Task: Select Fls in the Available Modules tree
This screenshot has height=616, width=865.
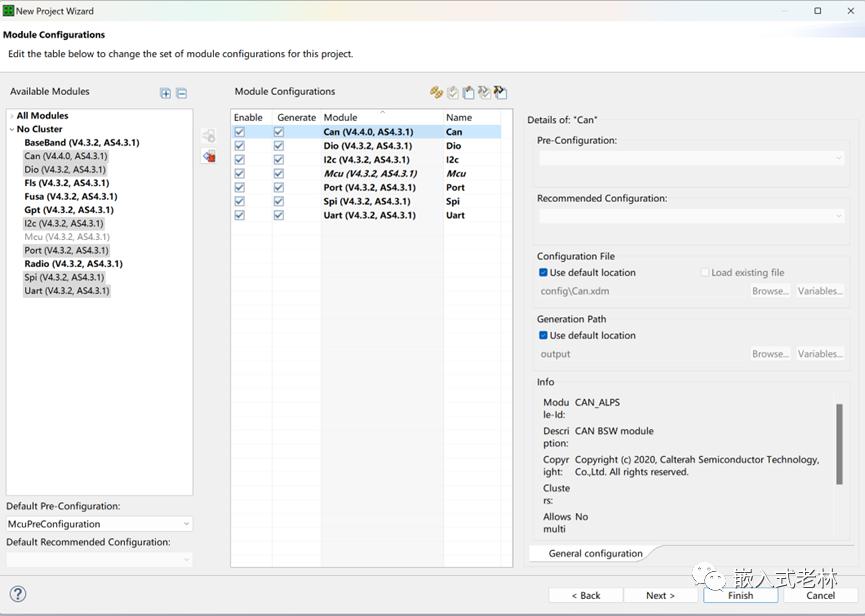Action: [x=67, y=183]
